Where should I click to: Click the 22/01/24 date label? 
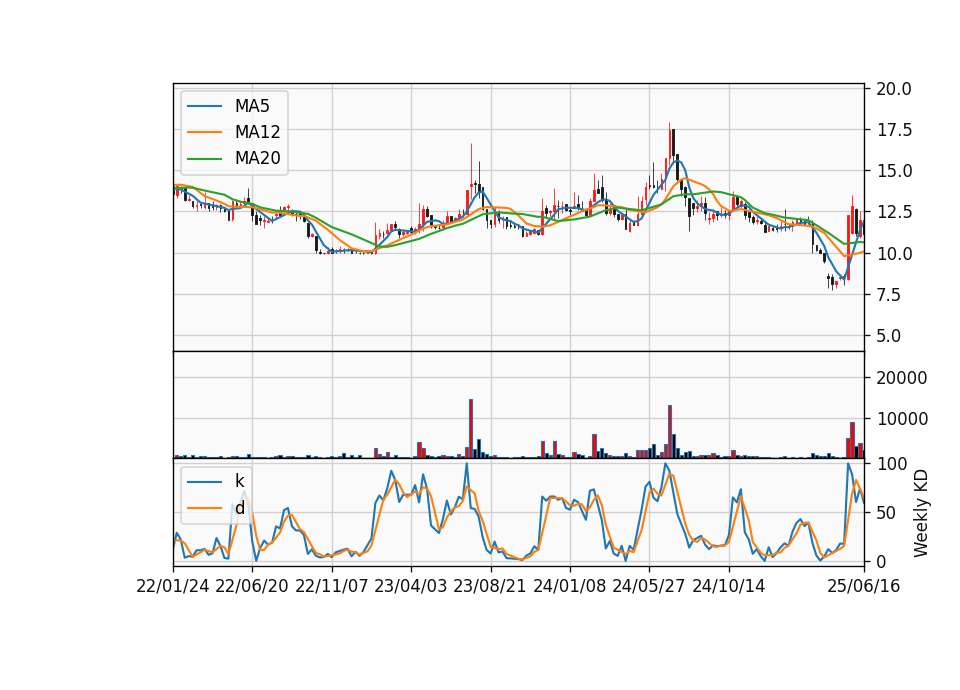pos(173,587)
